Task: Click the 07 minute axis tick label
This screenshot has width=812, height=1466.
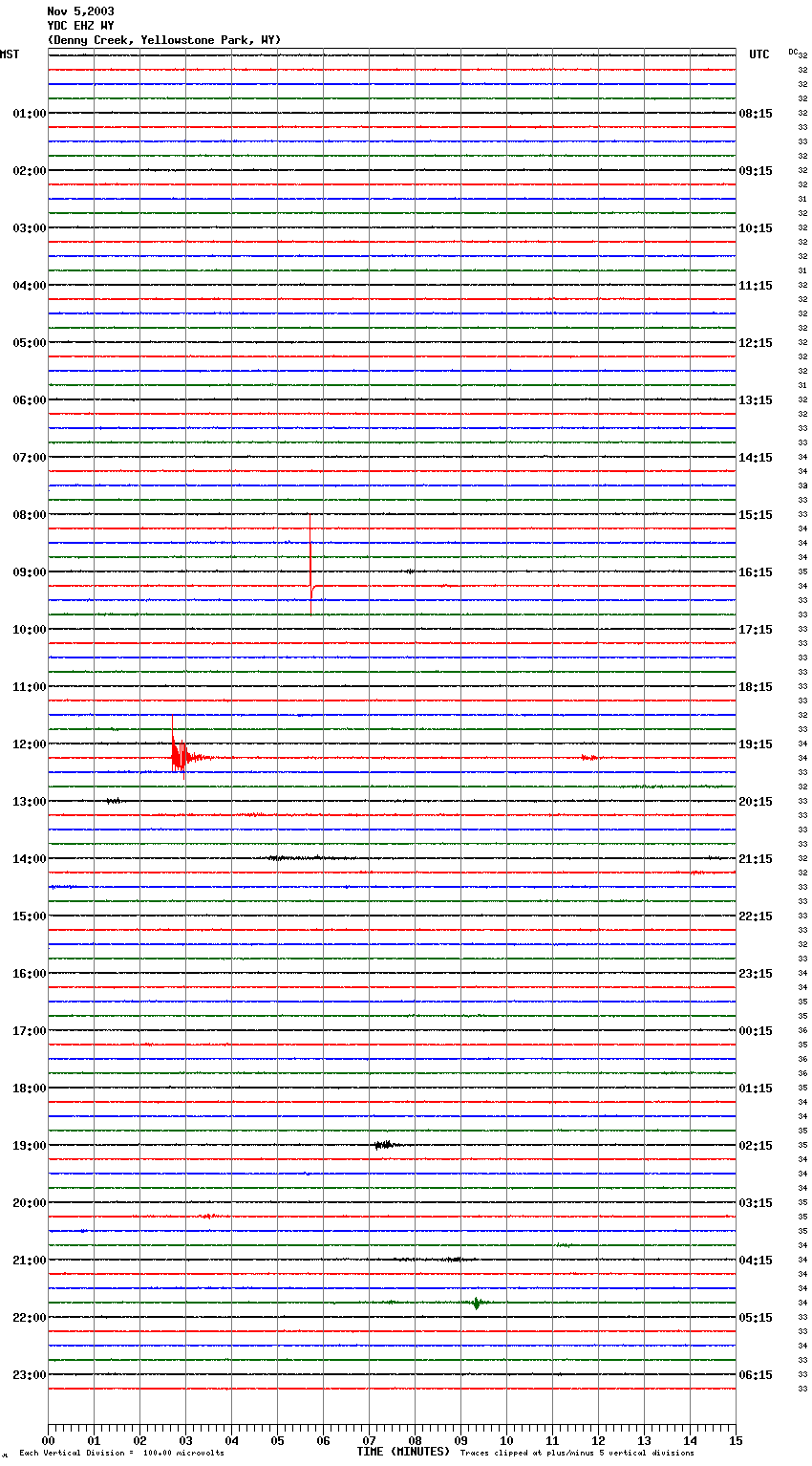Action: [x=369, y=1440]
